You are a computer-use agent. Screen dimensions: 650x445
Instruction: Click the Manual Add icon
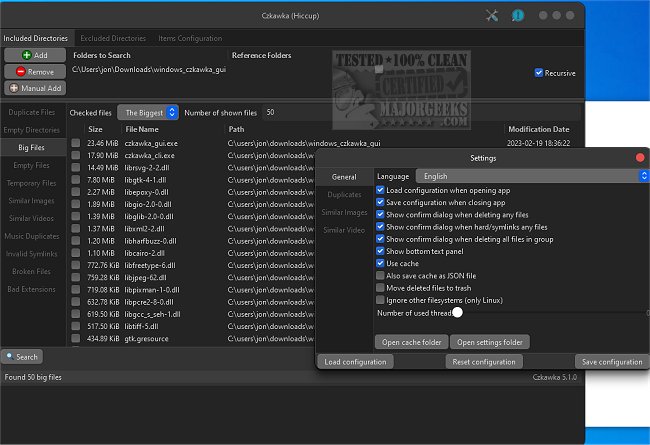click(12, 89)
